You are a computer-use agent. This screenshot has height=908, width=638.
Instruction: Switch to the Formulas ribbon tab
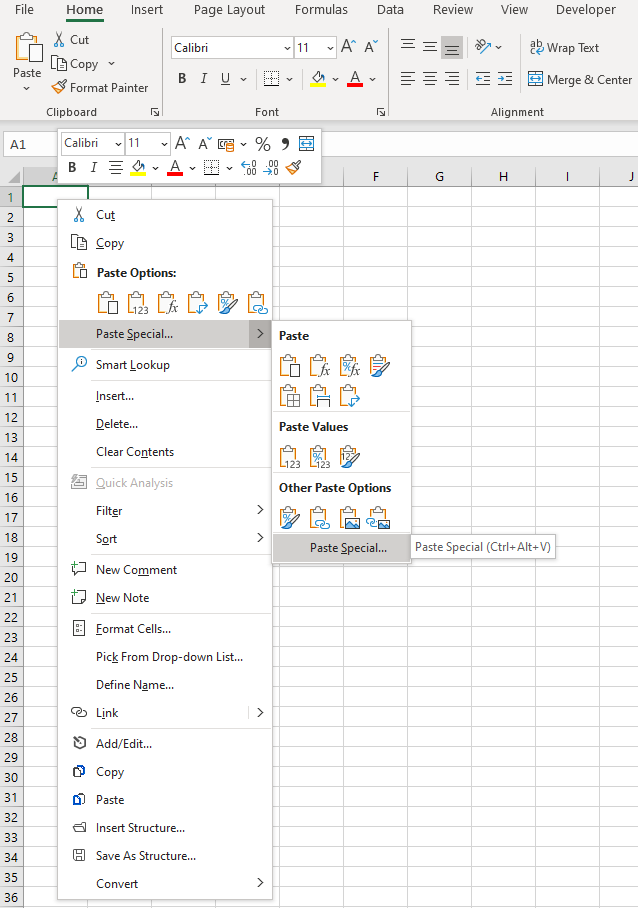321,10
